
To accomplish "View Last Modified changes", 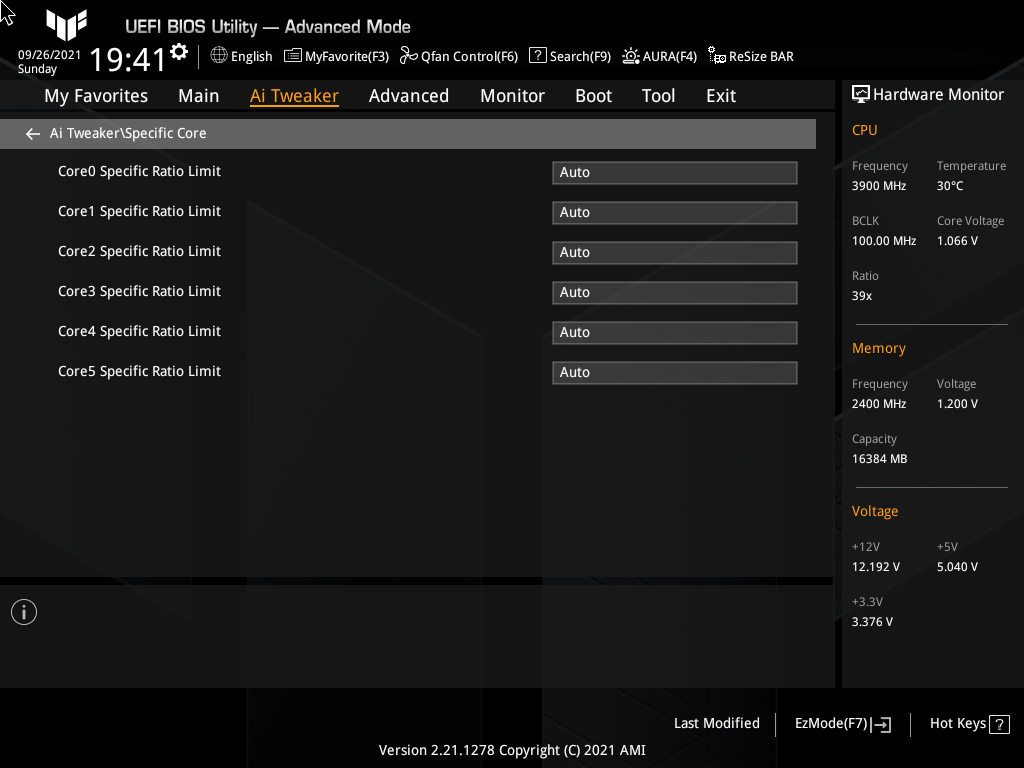I will 716,723.
